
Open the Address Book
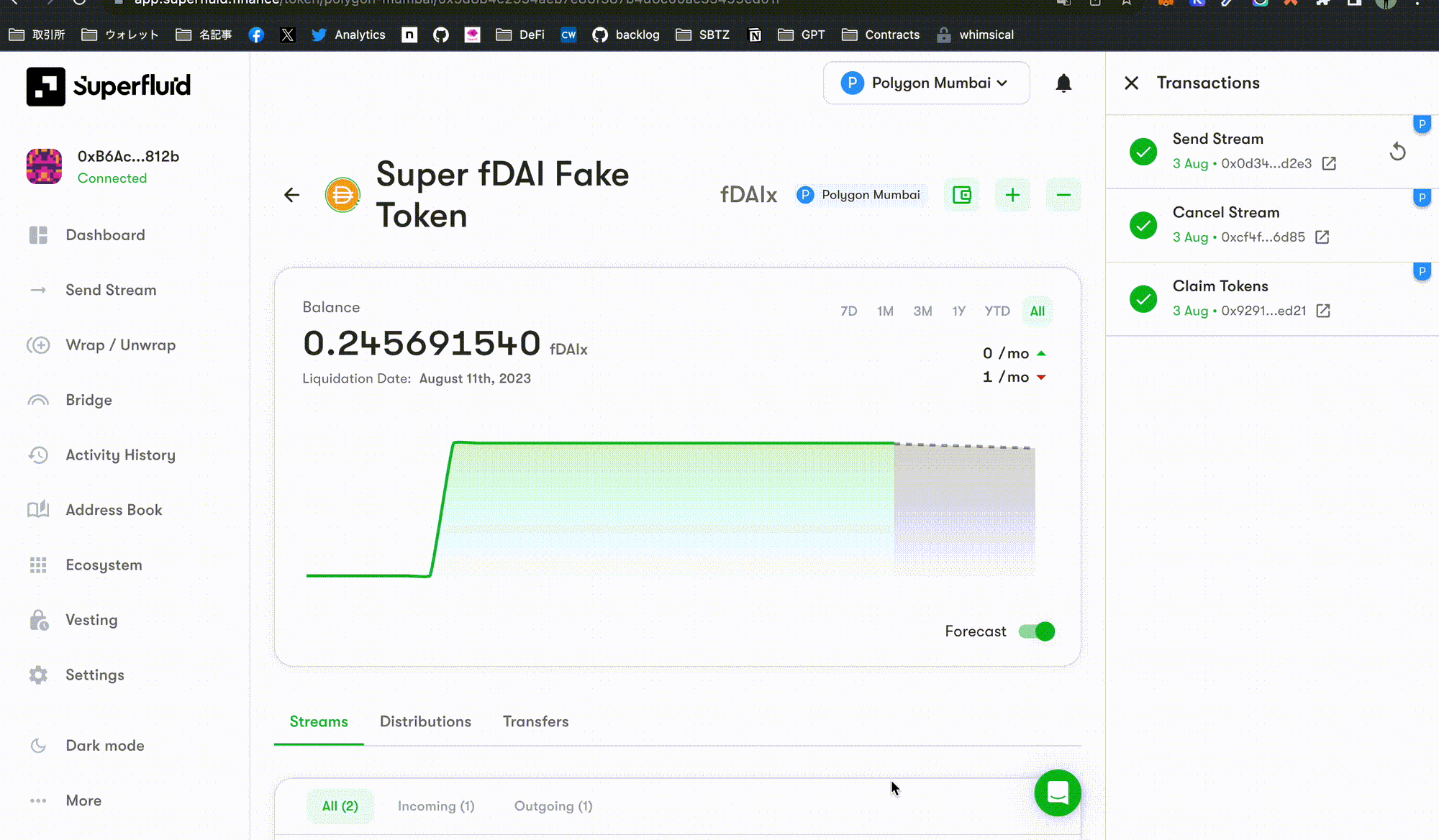[x=114, y=510]
